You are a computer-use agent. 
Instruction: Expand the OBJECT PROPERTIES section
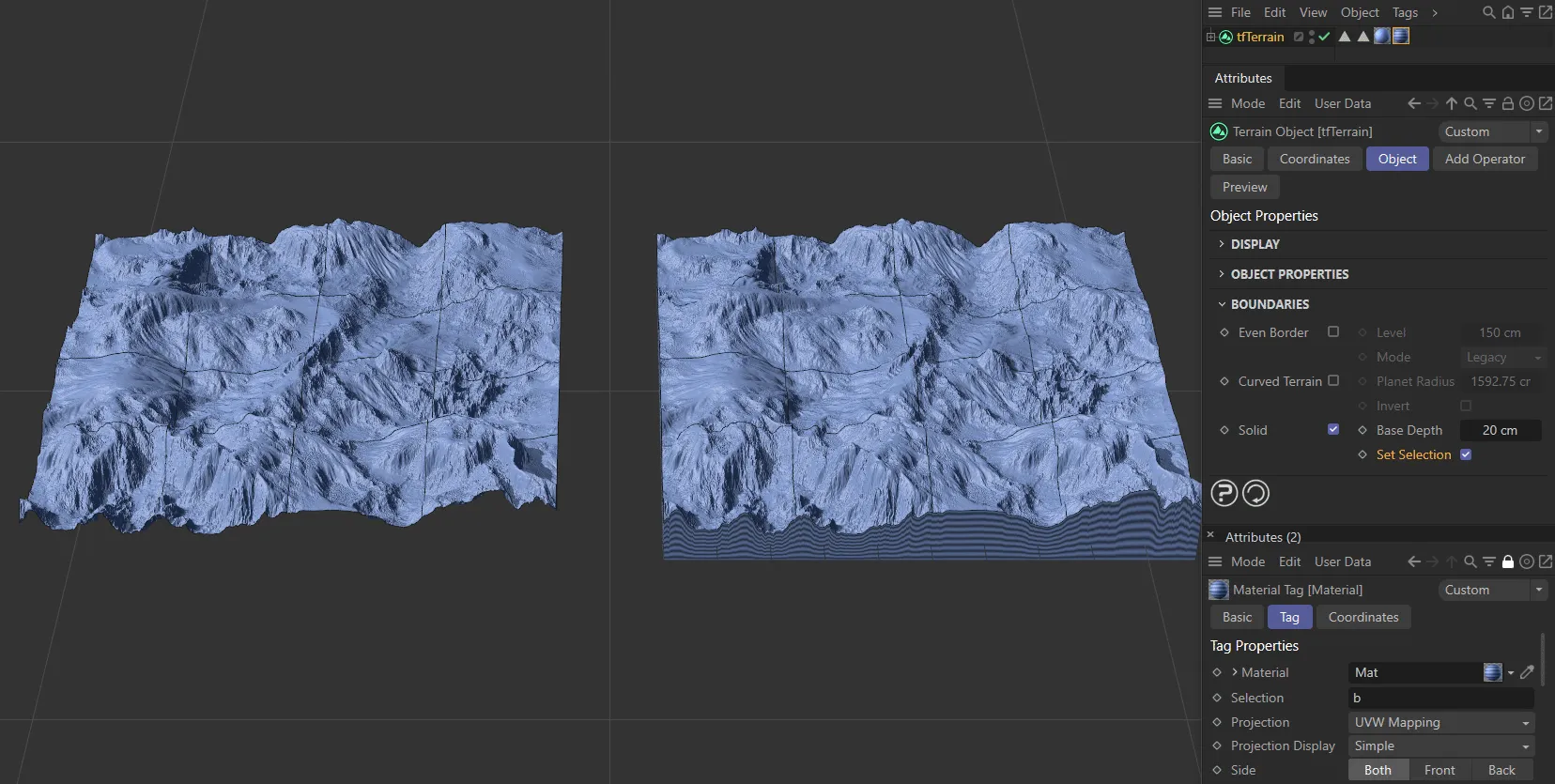pyautogui.click(x=1221, y=274)
